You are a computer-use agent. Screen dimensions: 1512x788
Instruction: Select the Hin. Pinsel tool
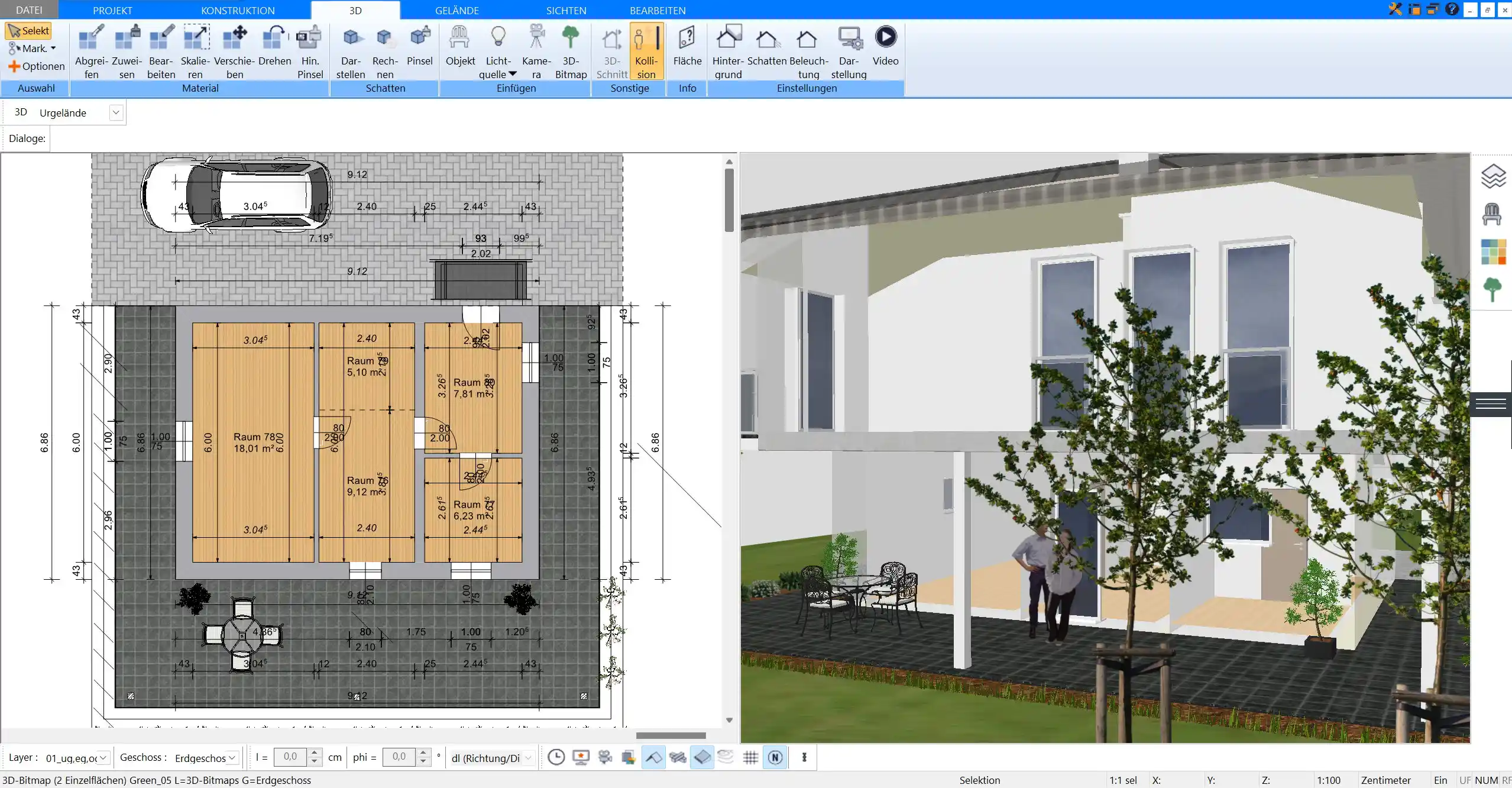point(310,51)
